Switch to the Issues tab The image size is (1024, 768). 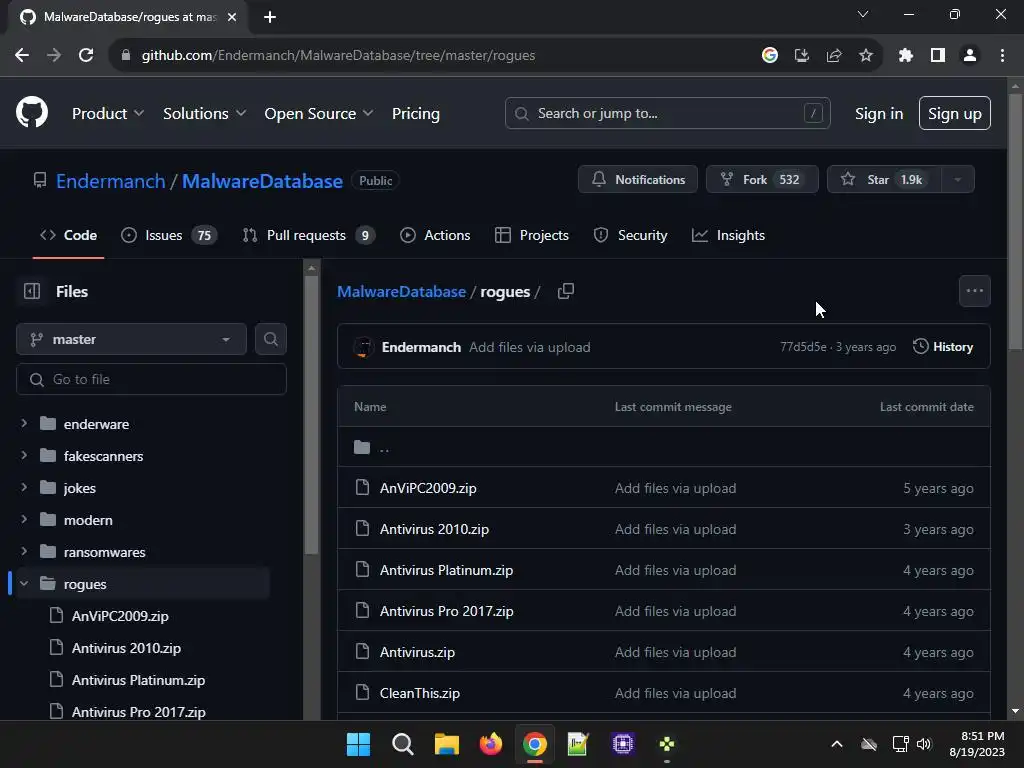168,235
